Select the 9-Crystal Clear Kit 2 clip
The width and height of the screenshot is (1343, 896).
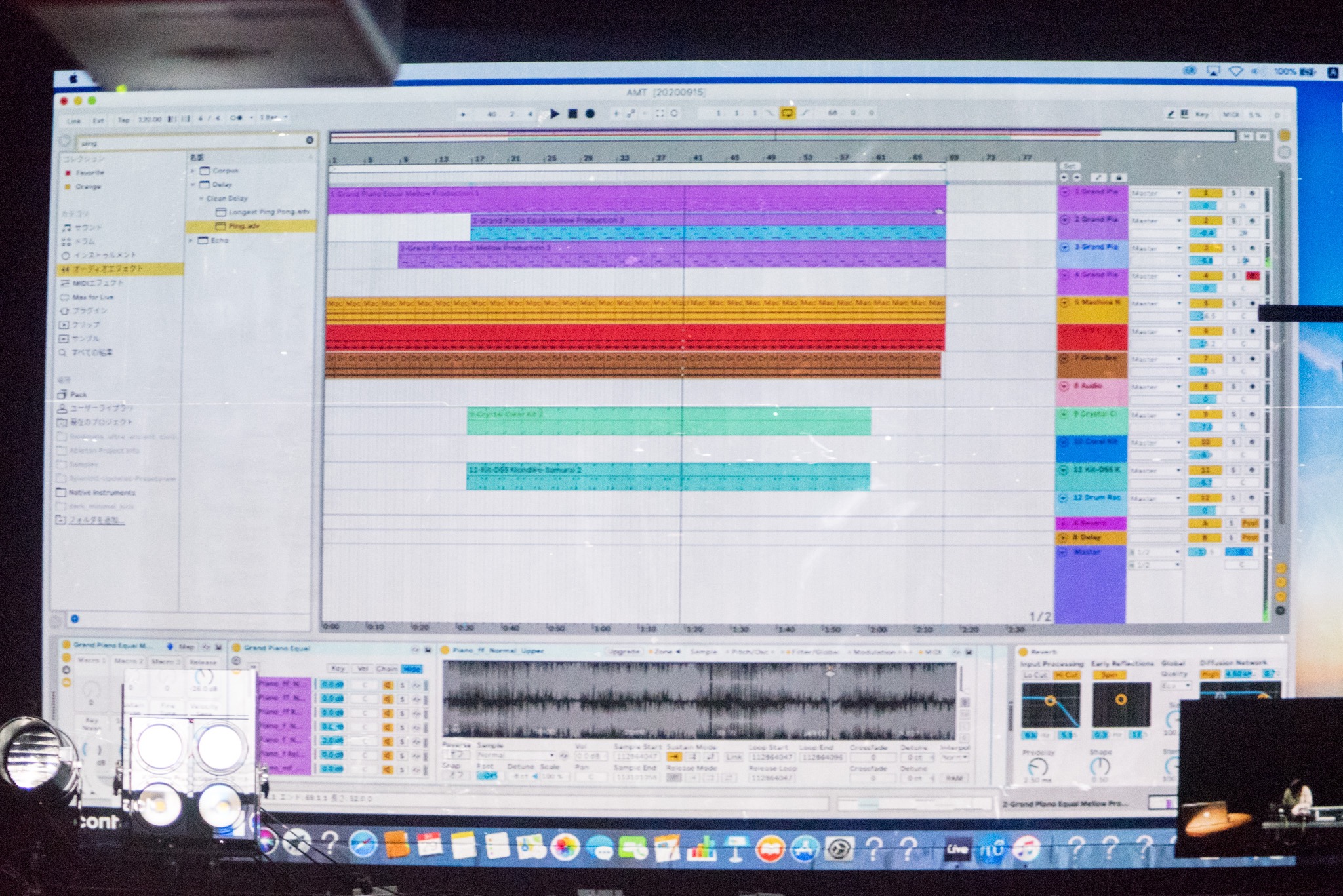point(669,421)
